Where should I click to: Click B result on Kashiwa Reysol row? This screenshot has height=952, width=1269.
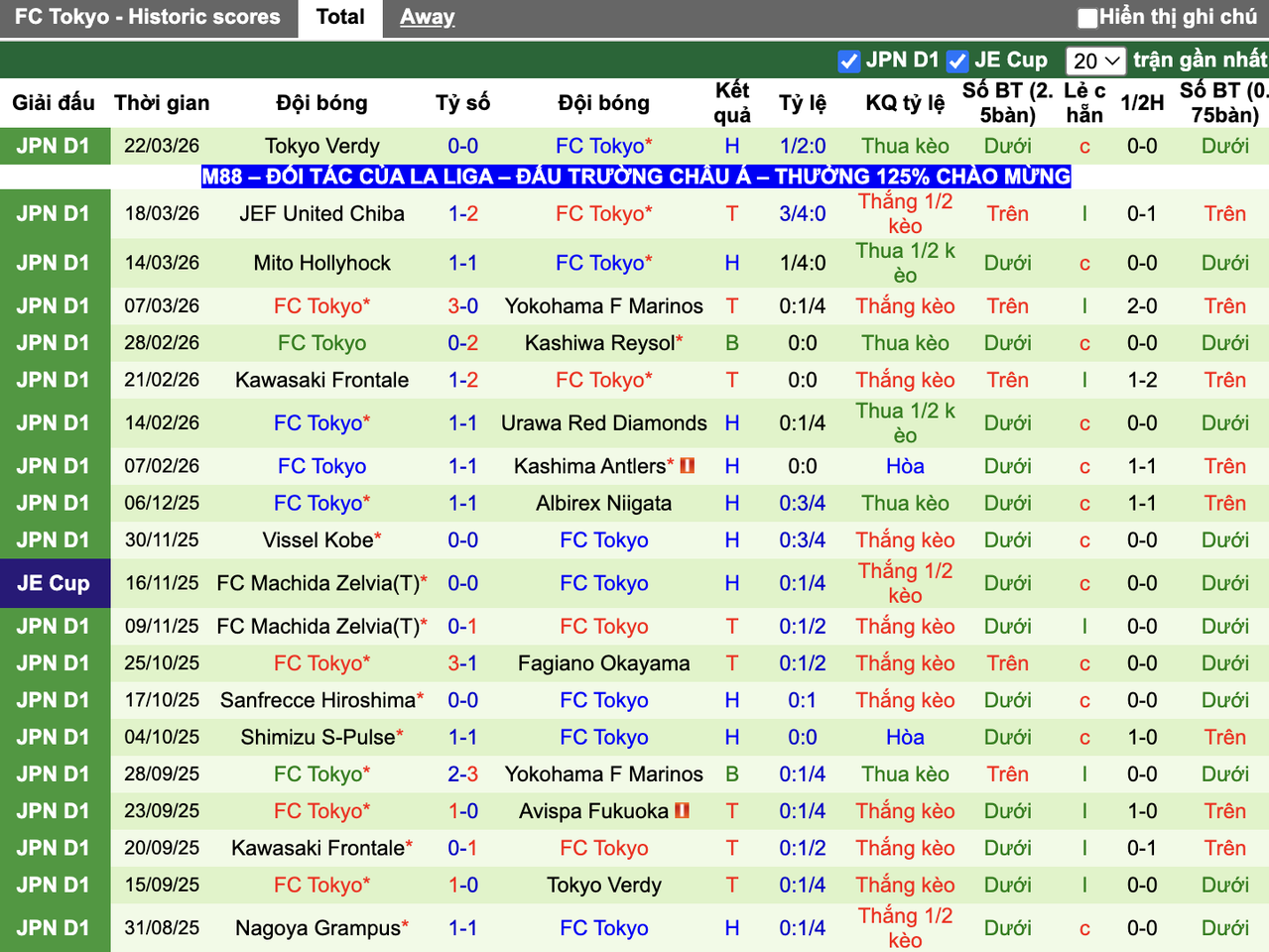(732, 343)
